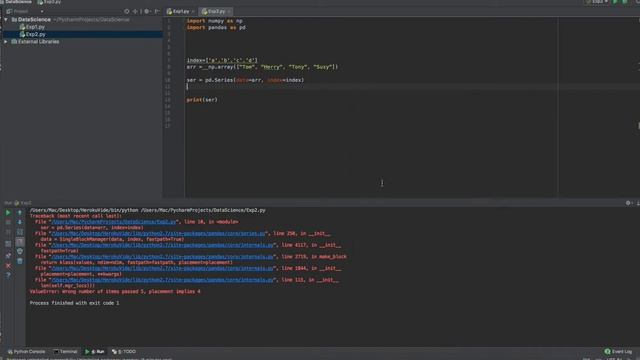Click the print(ser) line

pos(202,100)
